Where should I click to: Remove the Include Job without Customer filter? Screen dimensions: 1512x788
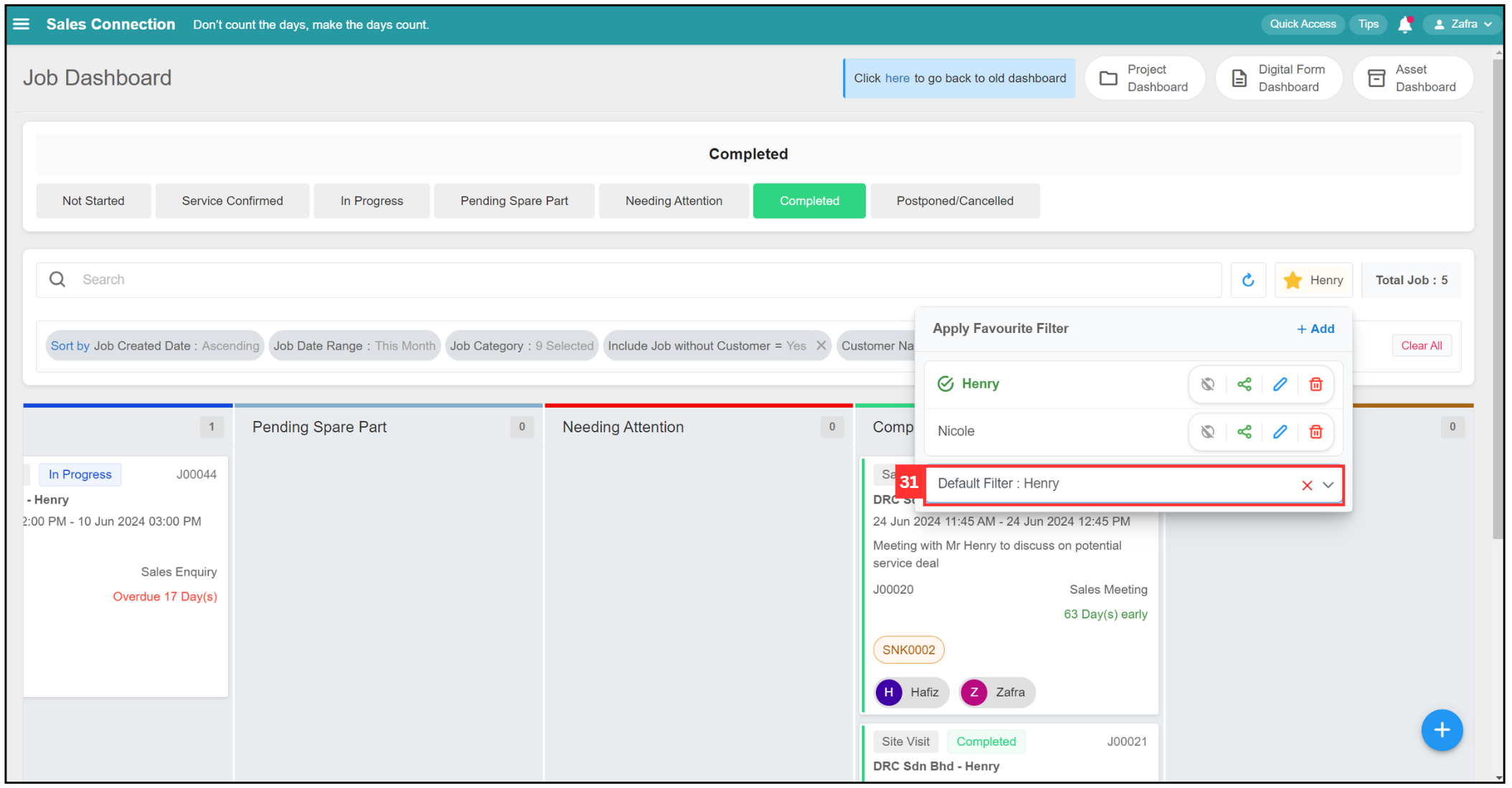[821, 345]
